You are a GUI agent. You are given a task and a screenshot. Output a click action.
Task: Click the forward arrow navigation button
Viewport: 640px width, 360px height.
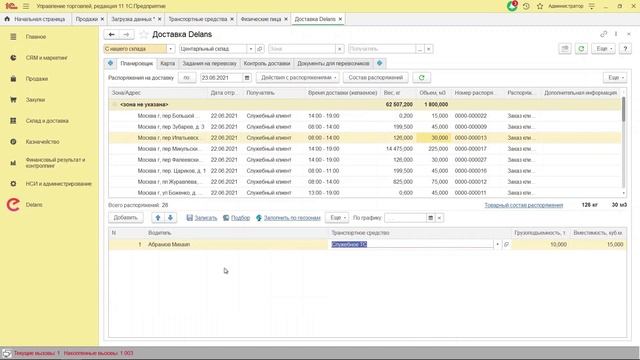pos(127,35)
